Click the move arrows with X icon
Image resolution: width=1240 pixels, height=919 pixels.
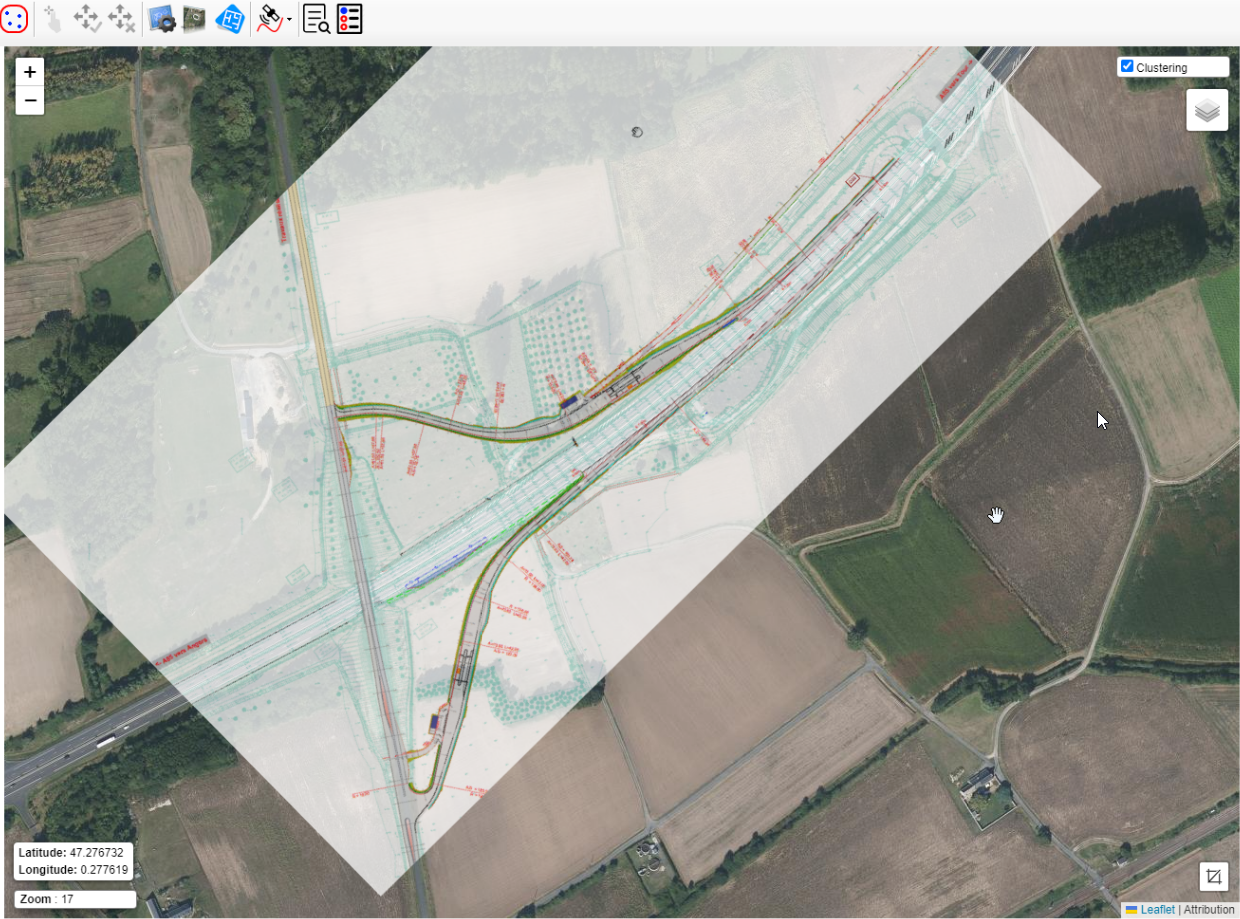click(x=121, y=18)
